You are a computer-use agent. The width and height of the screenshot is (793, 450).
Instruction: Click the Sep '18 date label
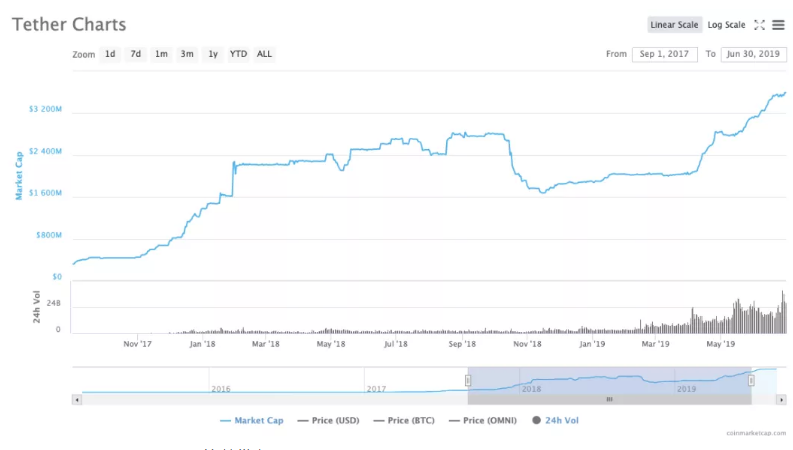[x=462, y=344]
